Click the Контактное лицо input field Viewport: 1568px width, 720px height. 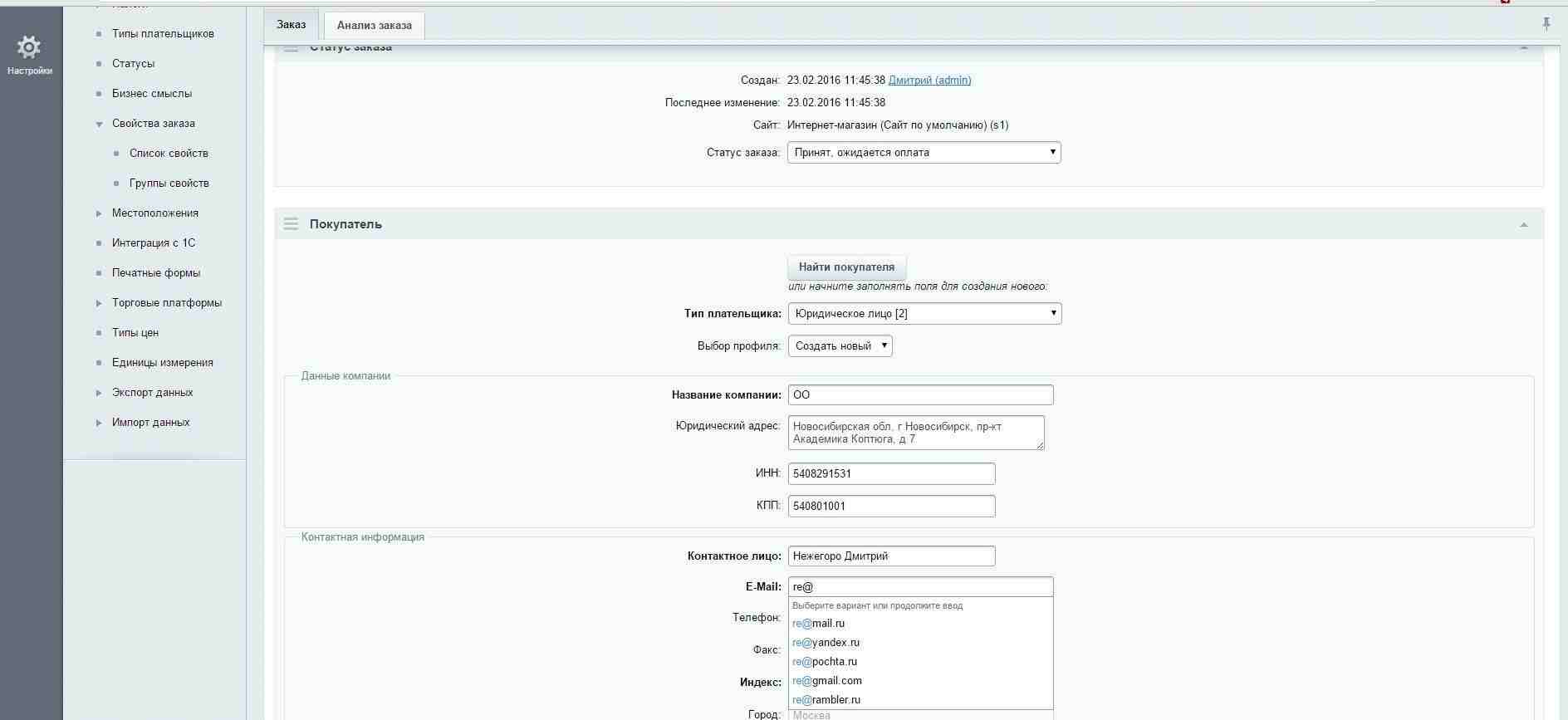coord(892,556)
